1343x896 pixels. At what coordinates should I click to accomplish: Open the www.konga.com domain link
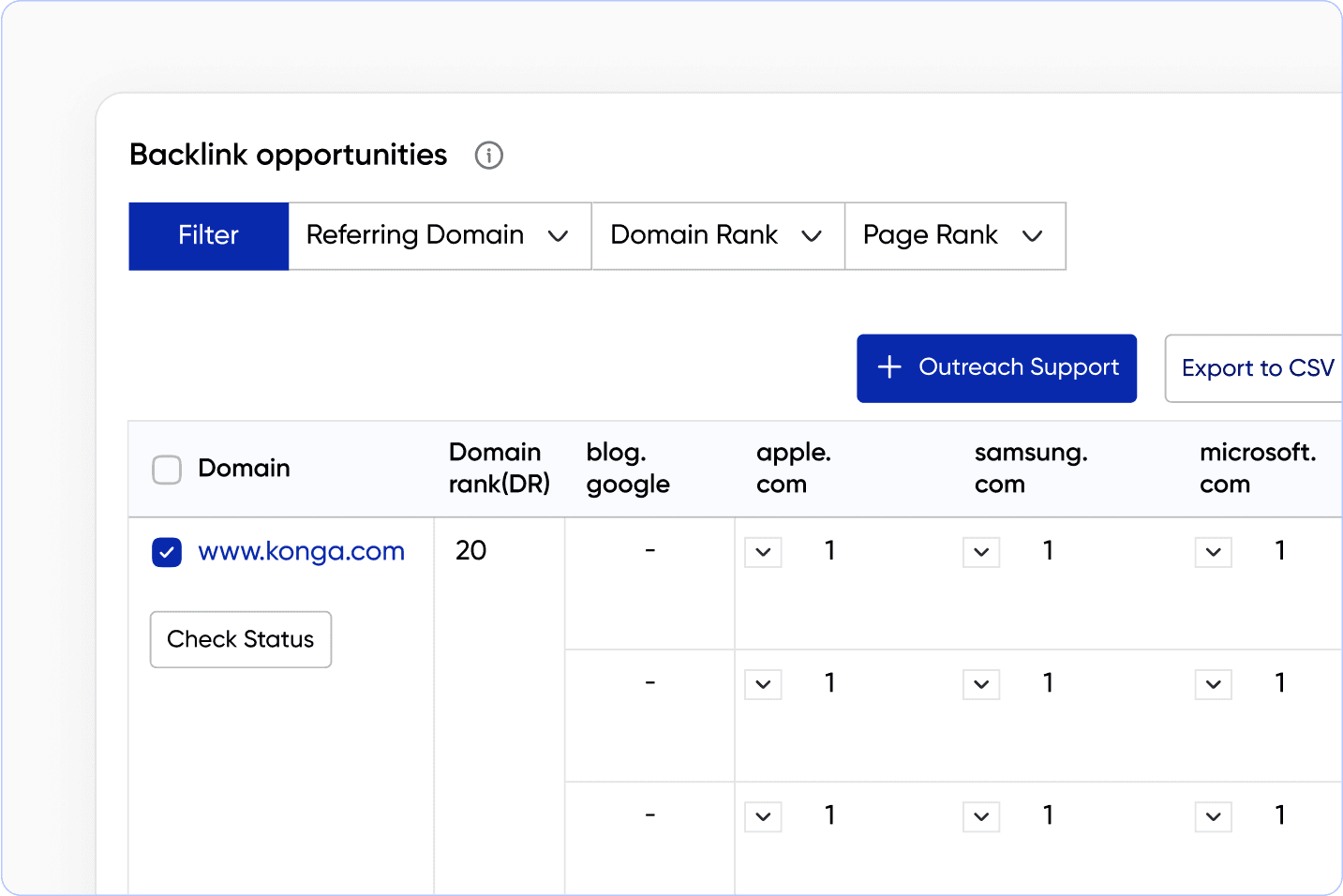(x=301, y=551)
